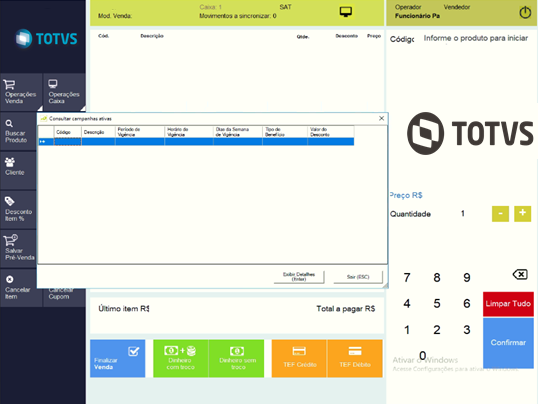Select the highlighted blue row in campaigns grid
538x404 pixels.
196,141
